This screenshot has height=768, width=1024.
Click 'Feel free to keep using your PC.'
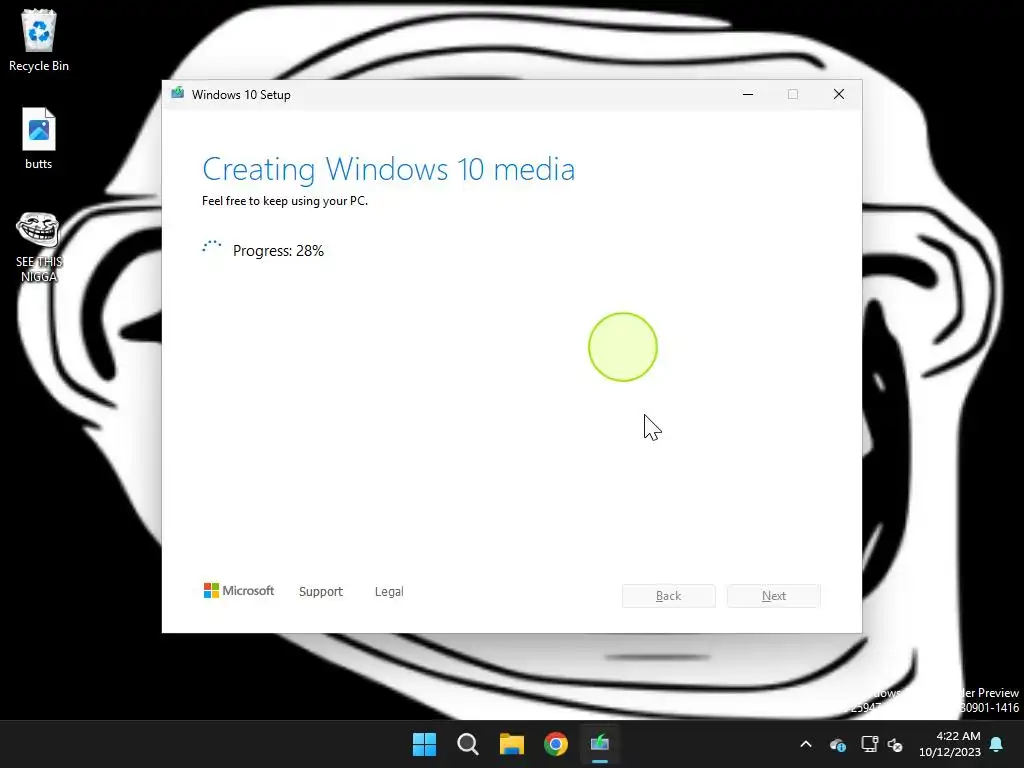285,201
